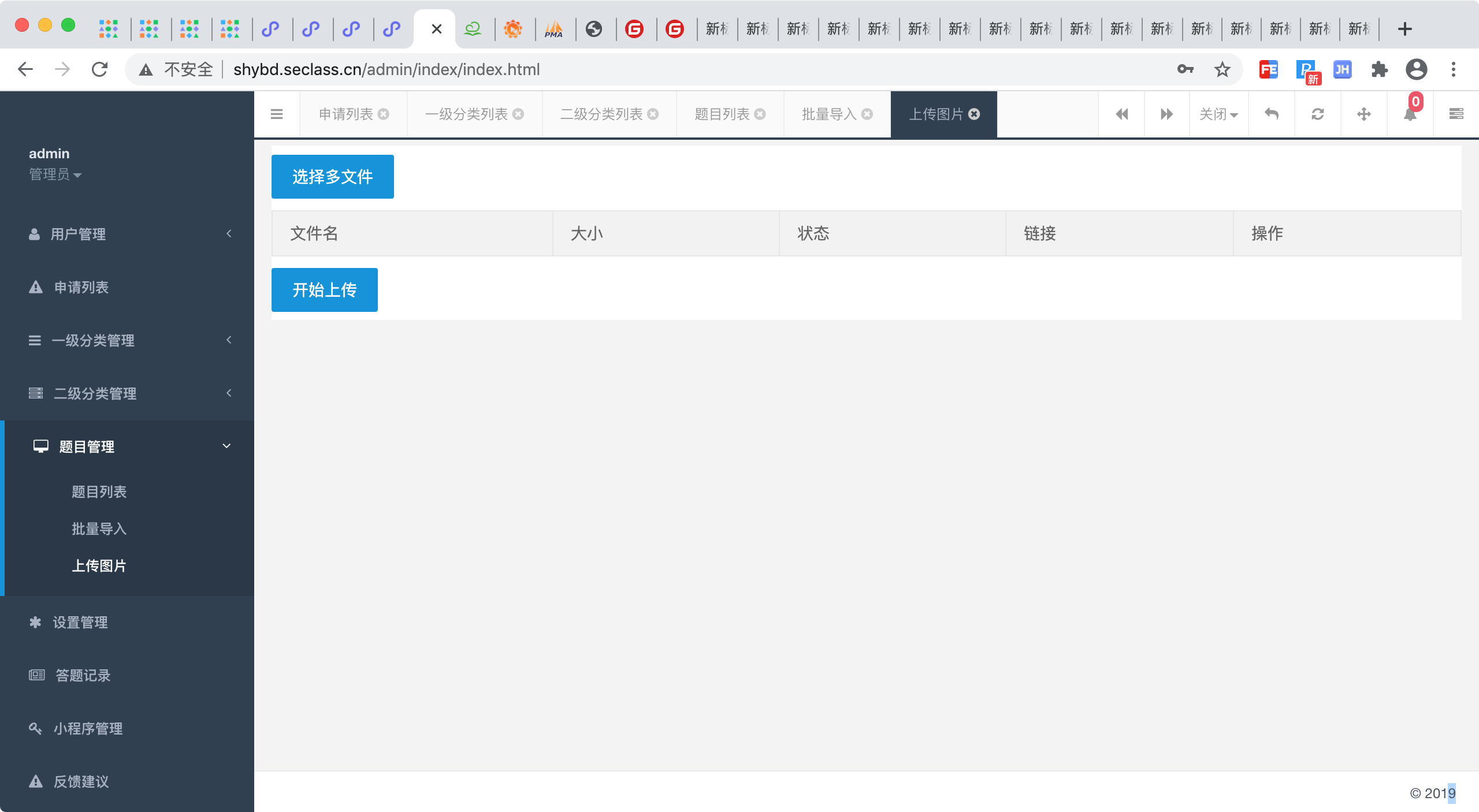Click the refresh page icon in tab bar
Viewport: 1479px width, 812px height.
(1318, 114)
